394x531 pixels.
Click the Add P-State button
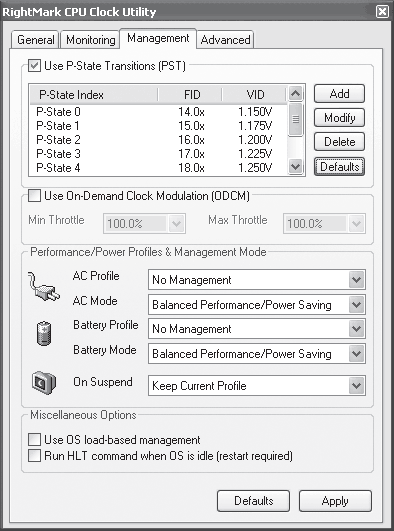339,93
